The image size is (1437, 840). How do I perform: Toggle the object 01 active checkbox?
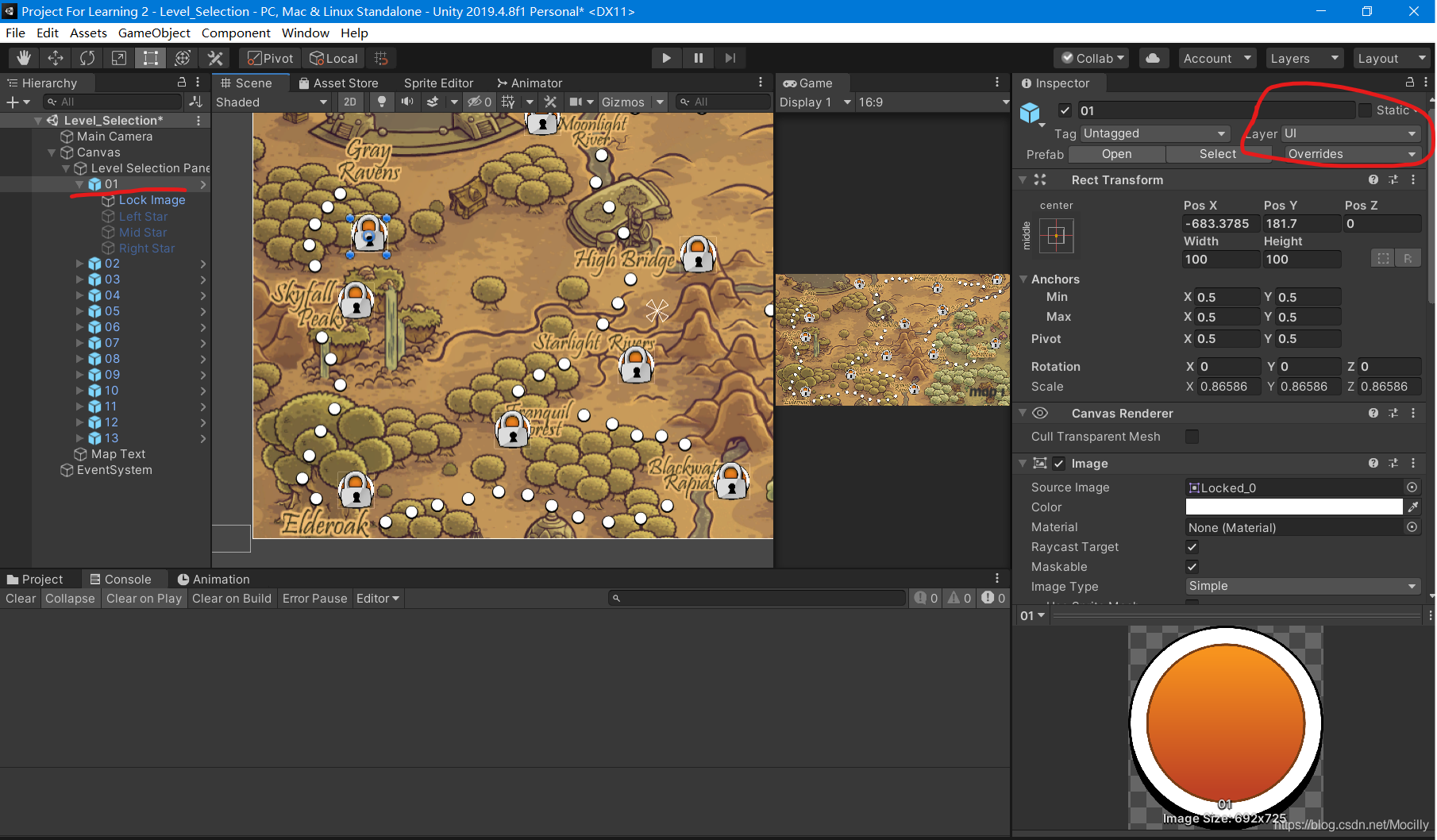tap(1065, 110)
